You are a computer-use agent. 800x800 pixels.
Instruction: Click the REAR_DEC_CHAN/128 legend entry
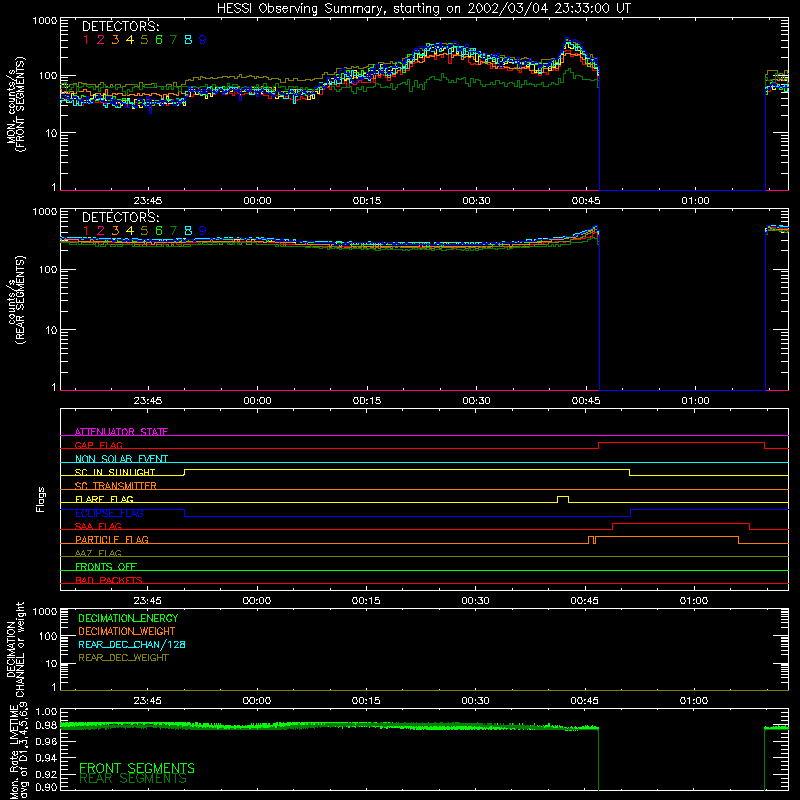(x=132, y=644)
